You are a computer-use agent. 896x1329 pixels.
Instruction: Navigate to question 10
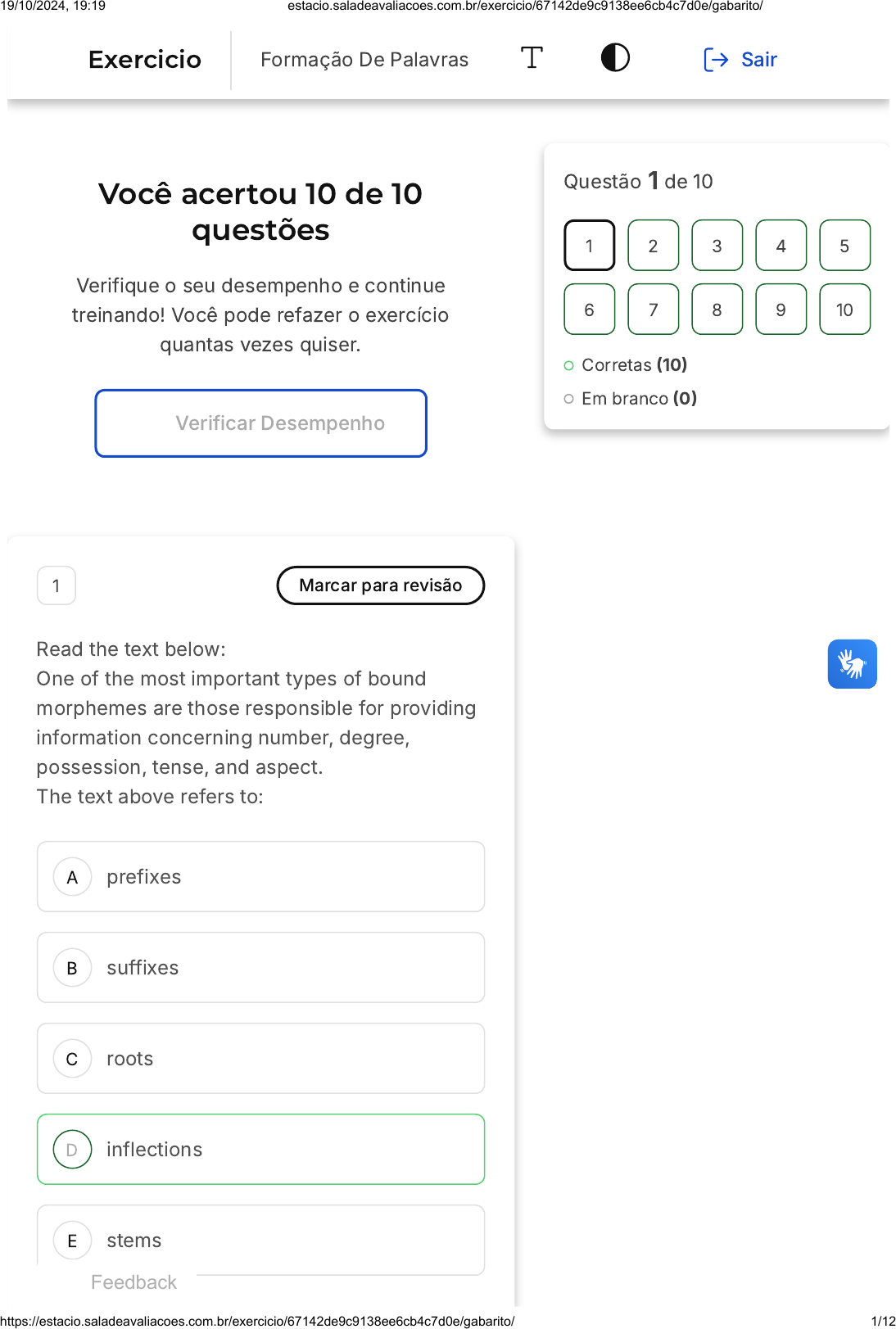(x=844, y=310)
